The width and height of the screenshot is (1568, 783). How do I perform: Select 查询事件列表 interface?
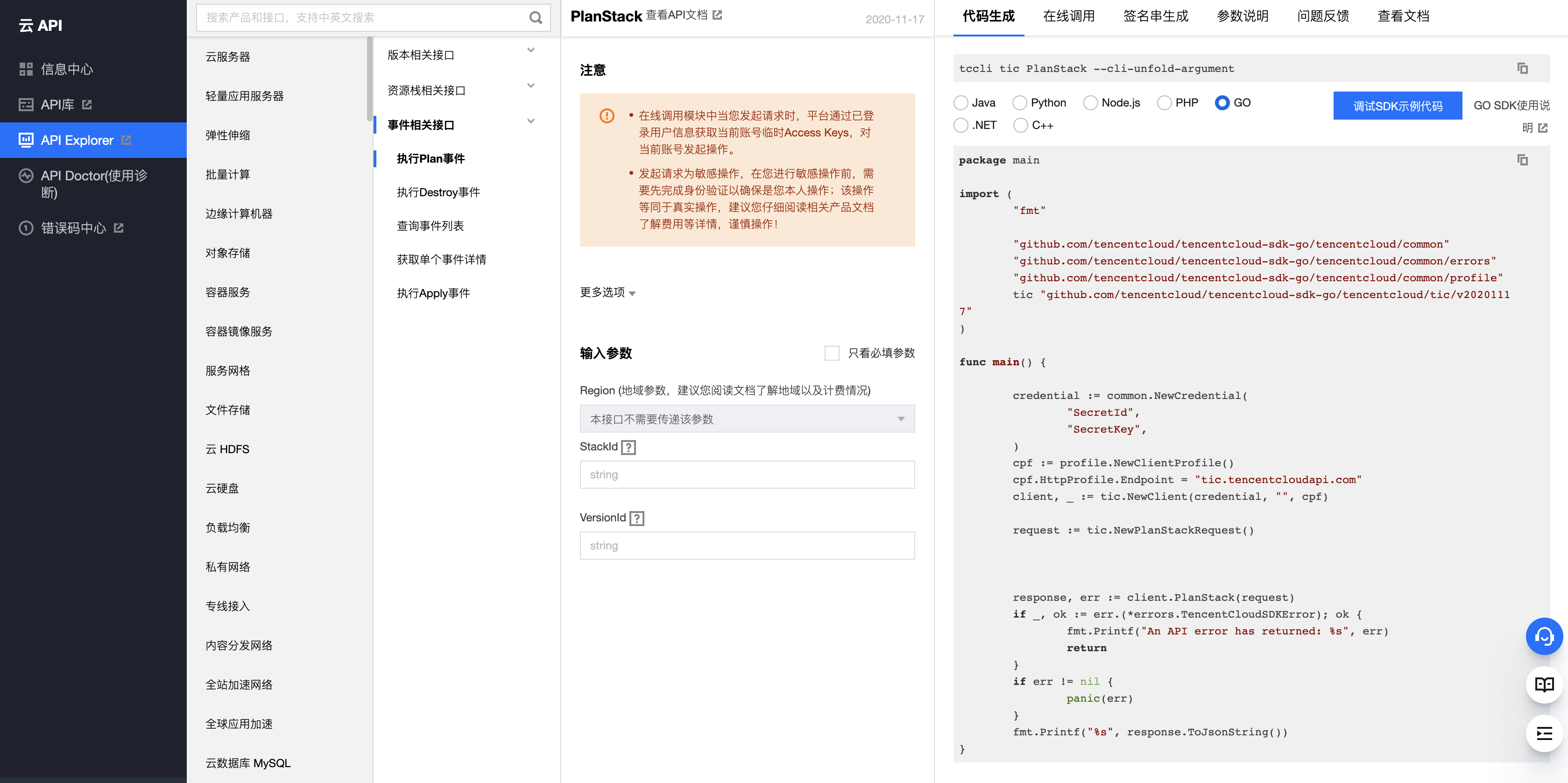431,226
